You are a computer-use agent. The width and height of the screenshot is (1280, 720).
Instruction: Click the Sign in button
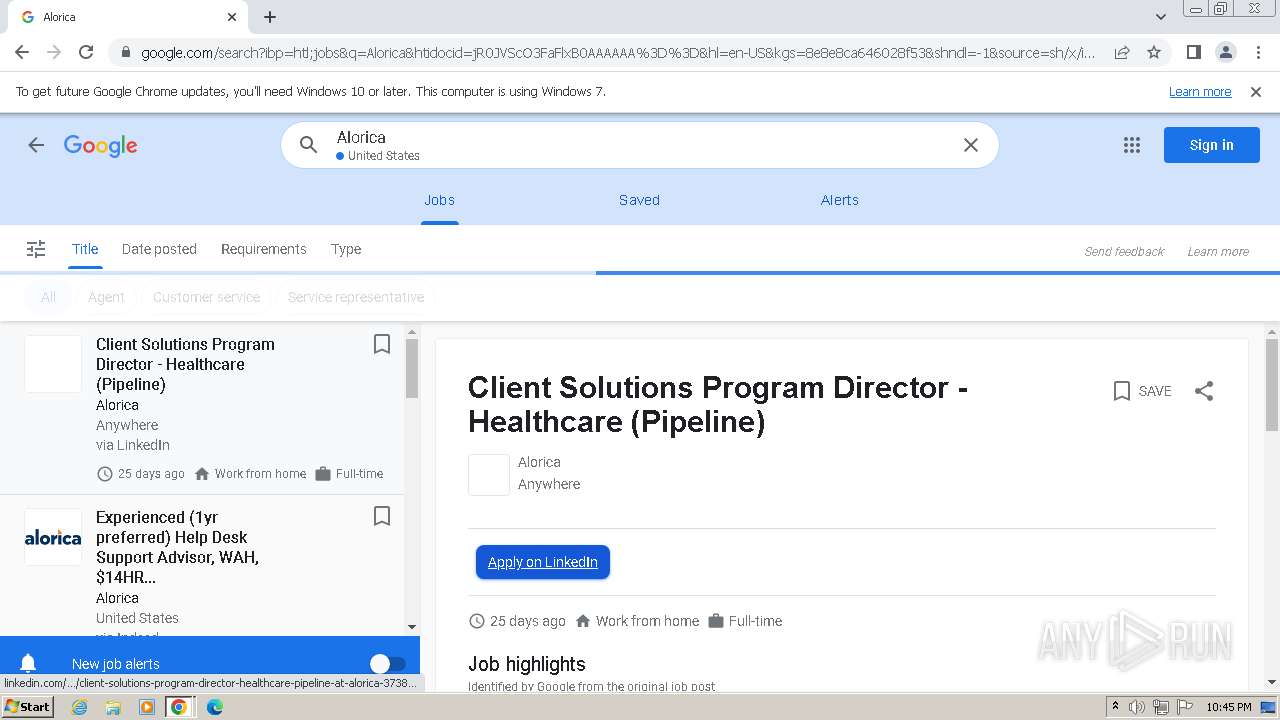tap(1211, 145)
